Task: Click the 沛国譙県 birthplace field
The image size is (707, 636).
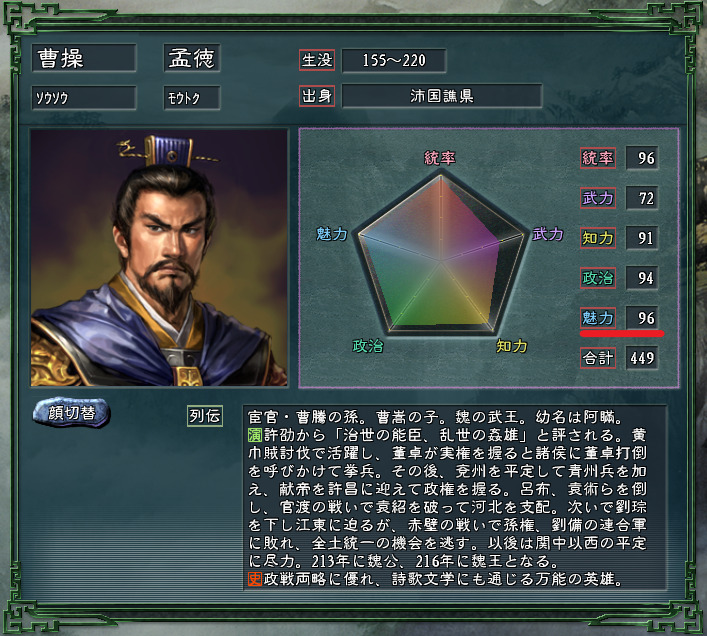Action: (442, 96)
